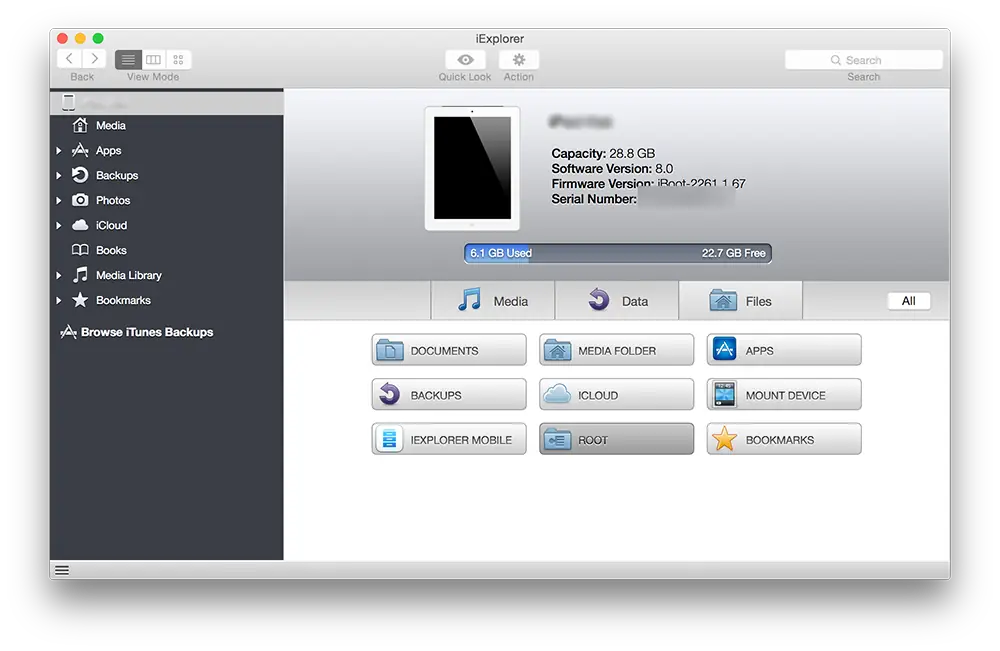1000x651 pixels.
Task: Click the Firmware Version label
Action: (602, 184)
